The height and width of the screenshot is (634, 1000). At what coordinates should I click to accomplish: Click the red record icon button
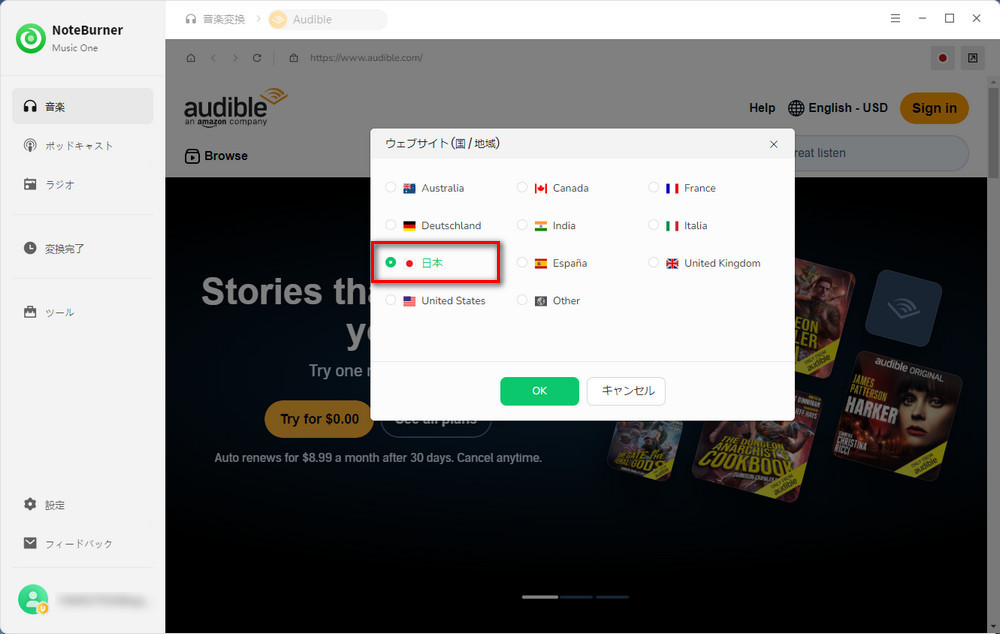click(x=942, y=58)
